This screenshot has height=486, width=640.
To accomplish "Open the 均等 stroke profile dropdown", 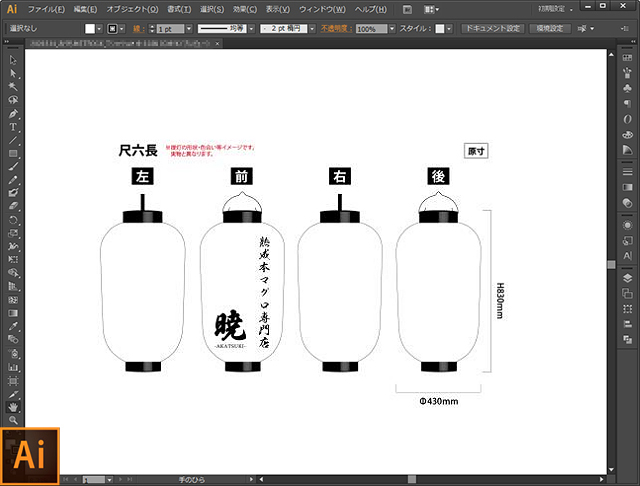I will tap(251, 29).
